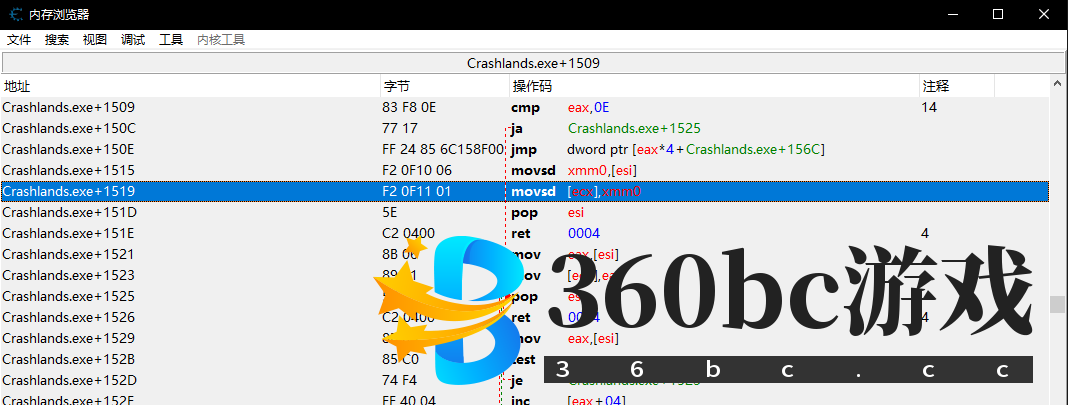
Task: Open the 工具 menu
Action: 171,40
